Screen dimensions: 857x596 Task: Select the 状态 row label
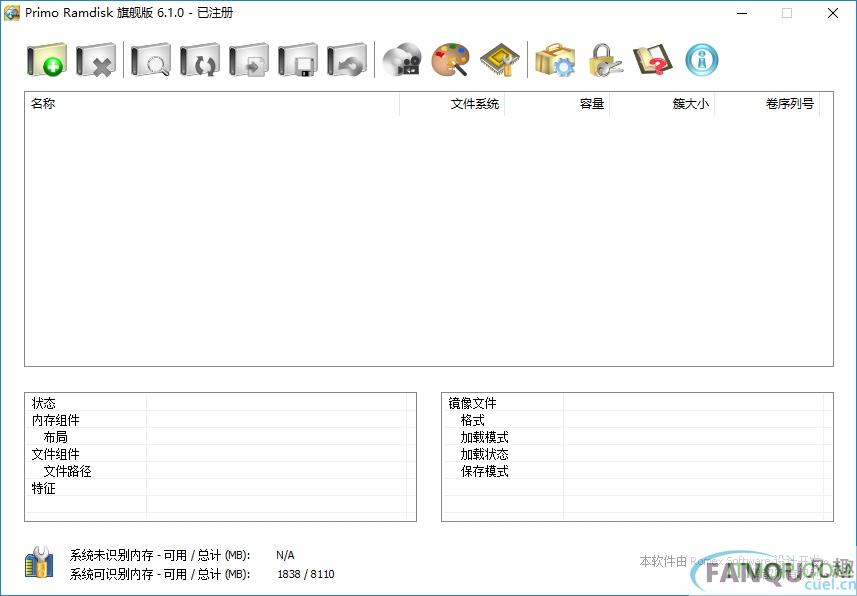pyautogui.click(x=44, y=403)
